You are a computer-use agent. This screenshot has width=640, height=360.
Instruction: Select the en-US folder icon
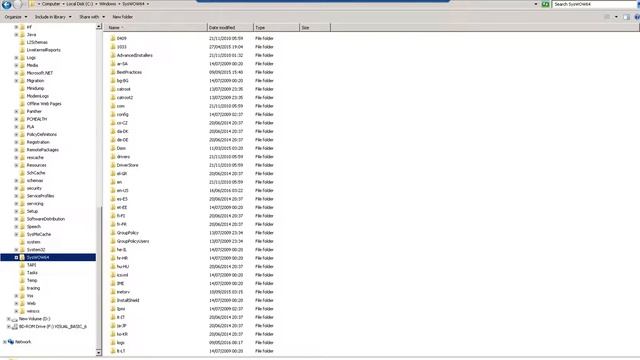[113, 190]
